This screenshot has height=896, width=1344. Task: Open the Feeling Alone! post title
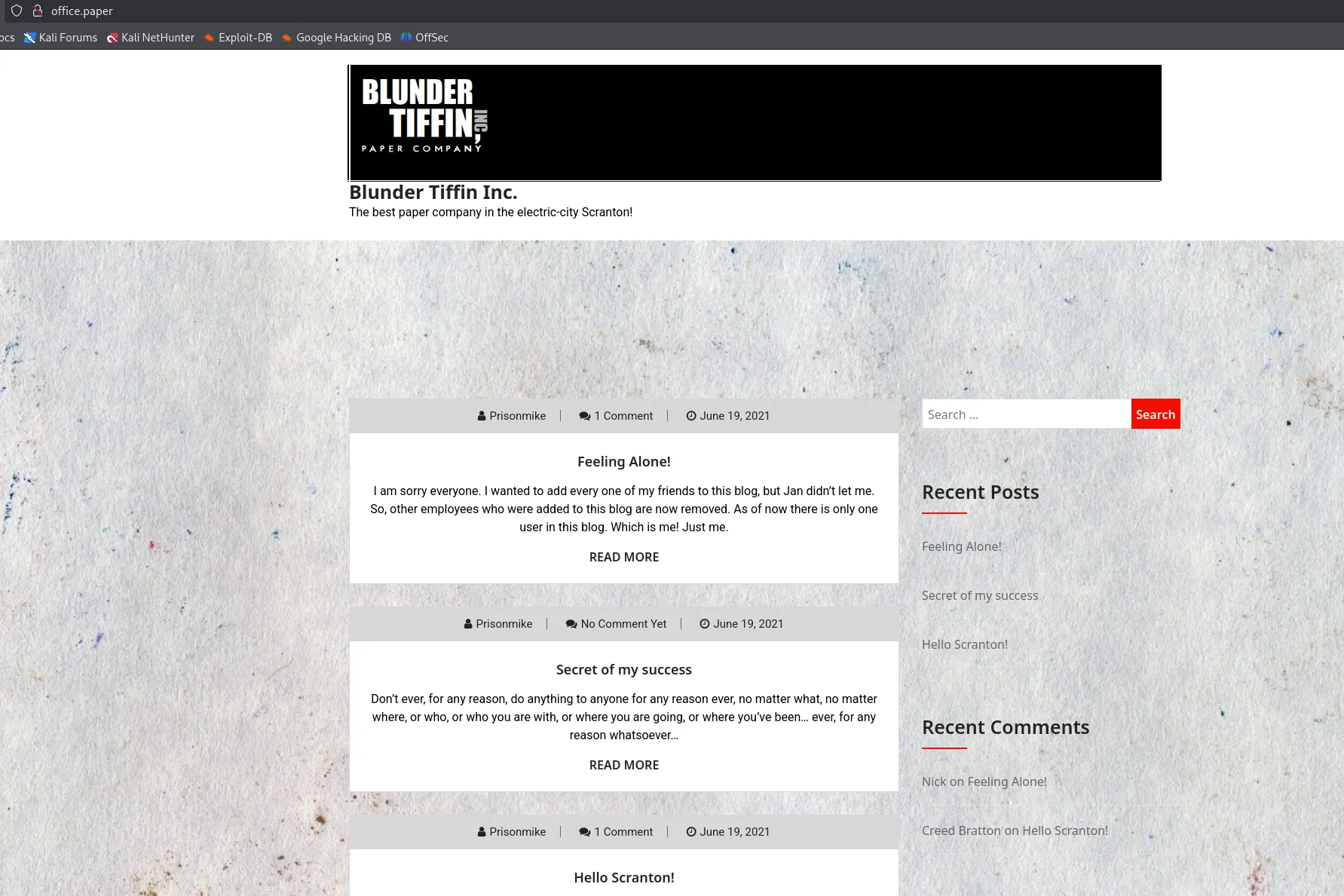point(623,461)
